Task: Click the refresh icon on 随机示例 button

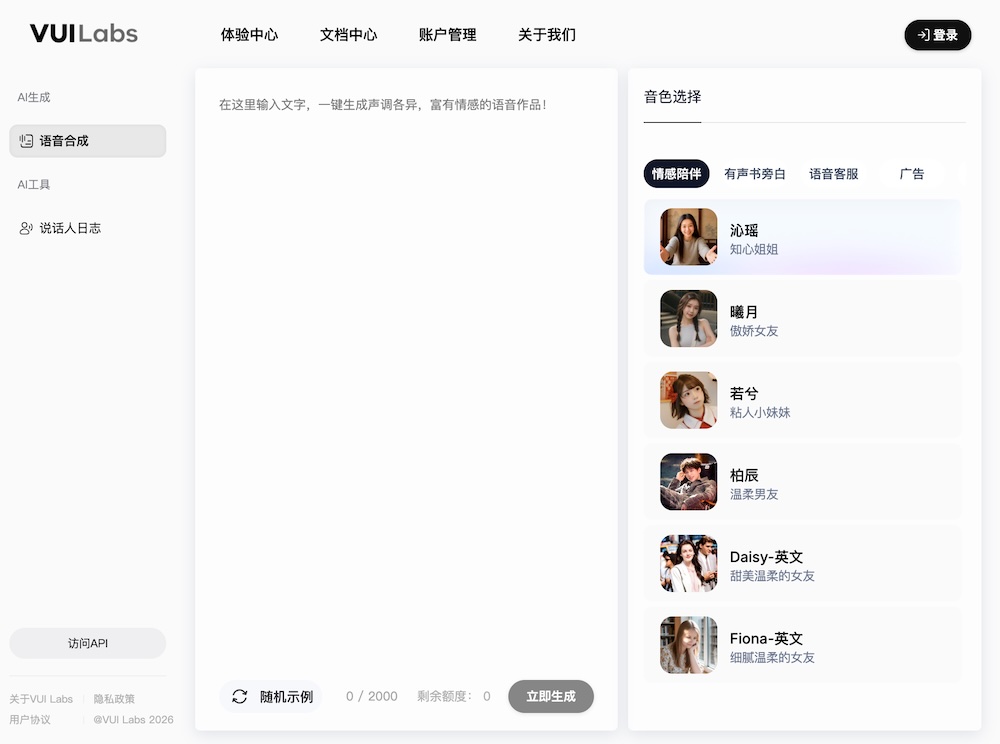Action: (240, 696)
